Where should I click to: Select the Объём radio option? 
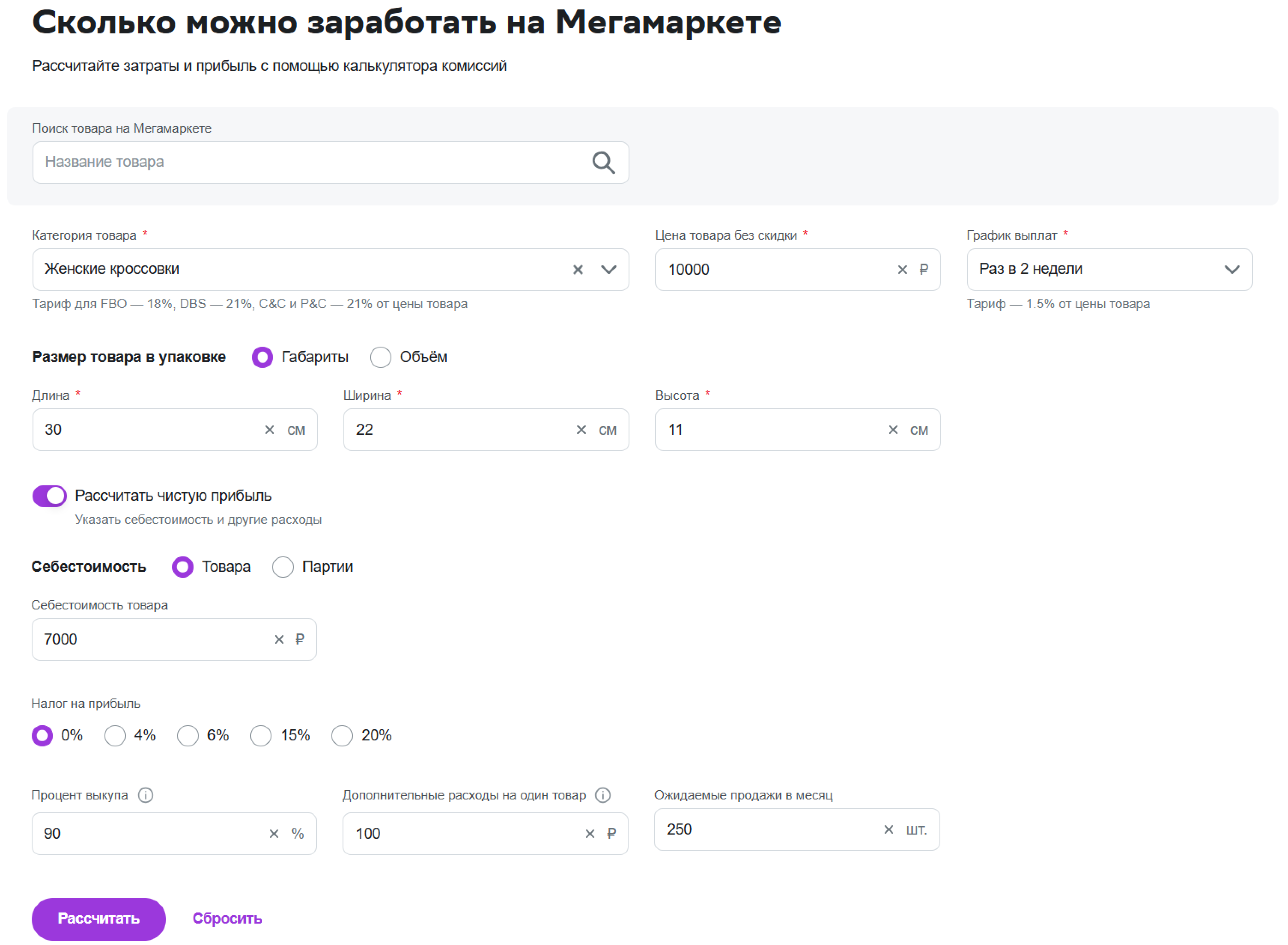pos(381,357)
